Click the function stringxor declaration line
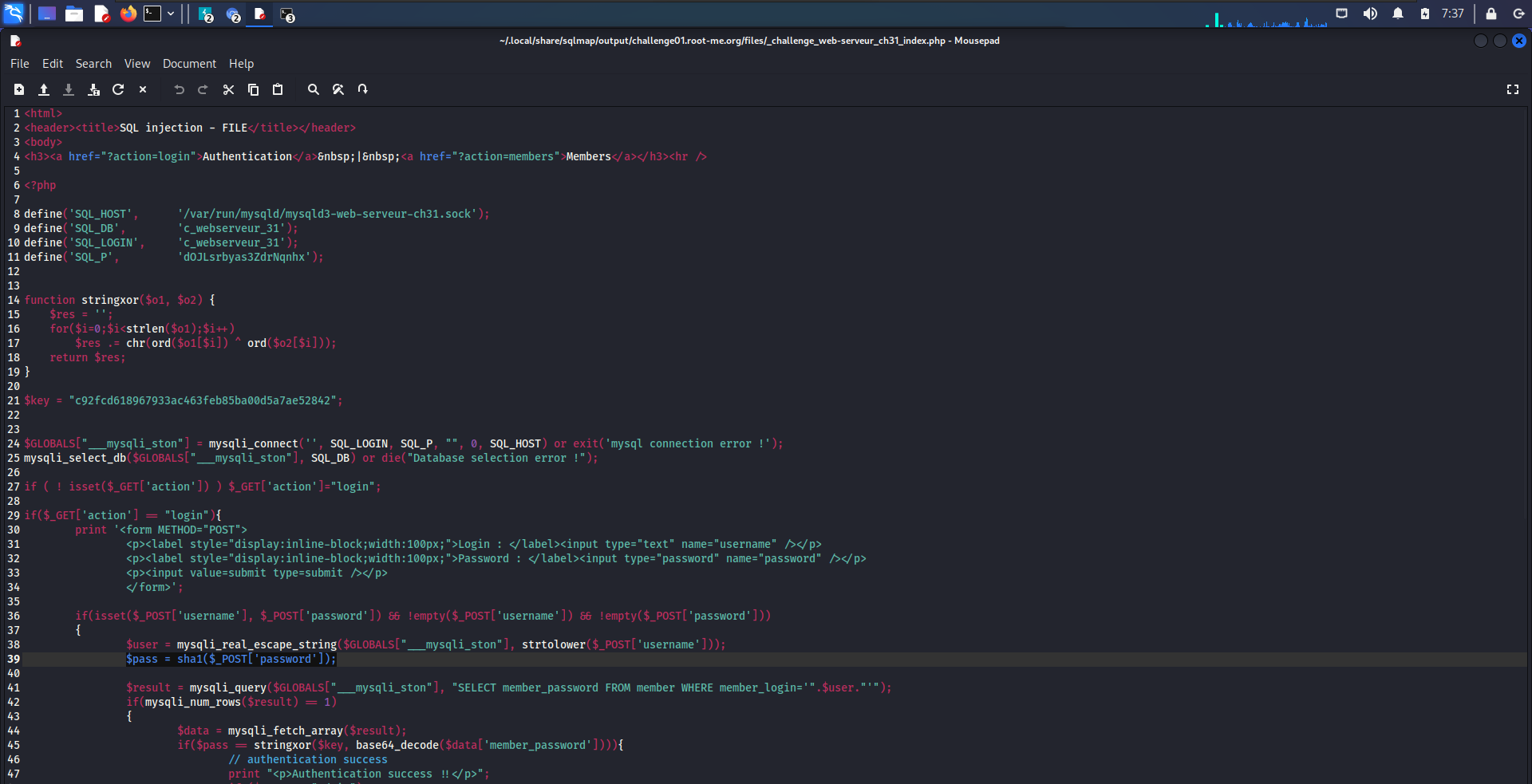 [x=120, y=300]
